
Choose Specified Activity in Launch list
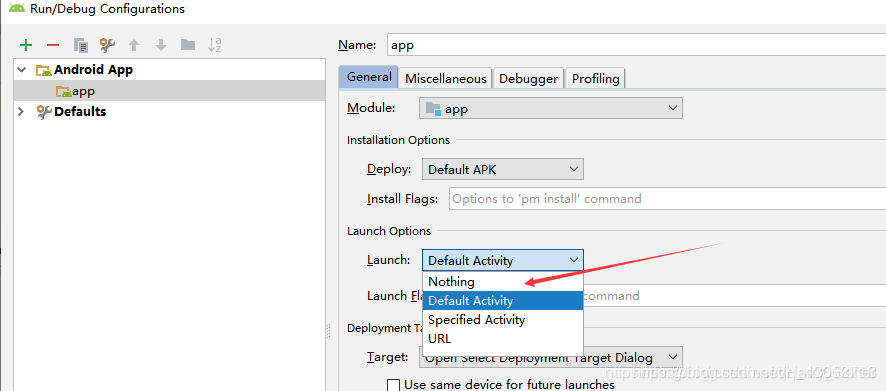pos(503,320)
